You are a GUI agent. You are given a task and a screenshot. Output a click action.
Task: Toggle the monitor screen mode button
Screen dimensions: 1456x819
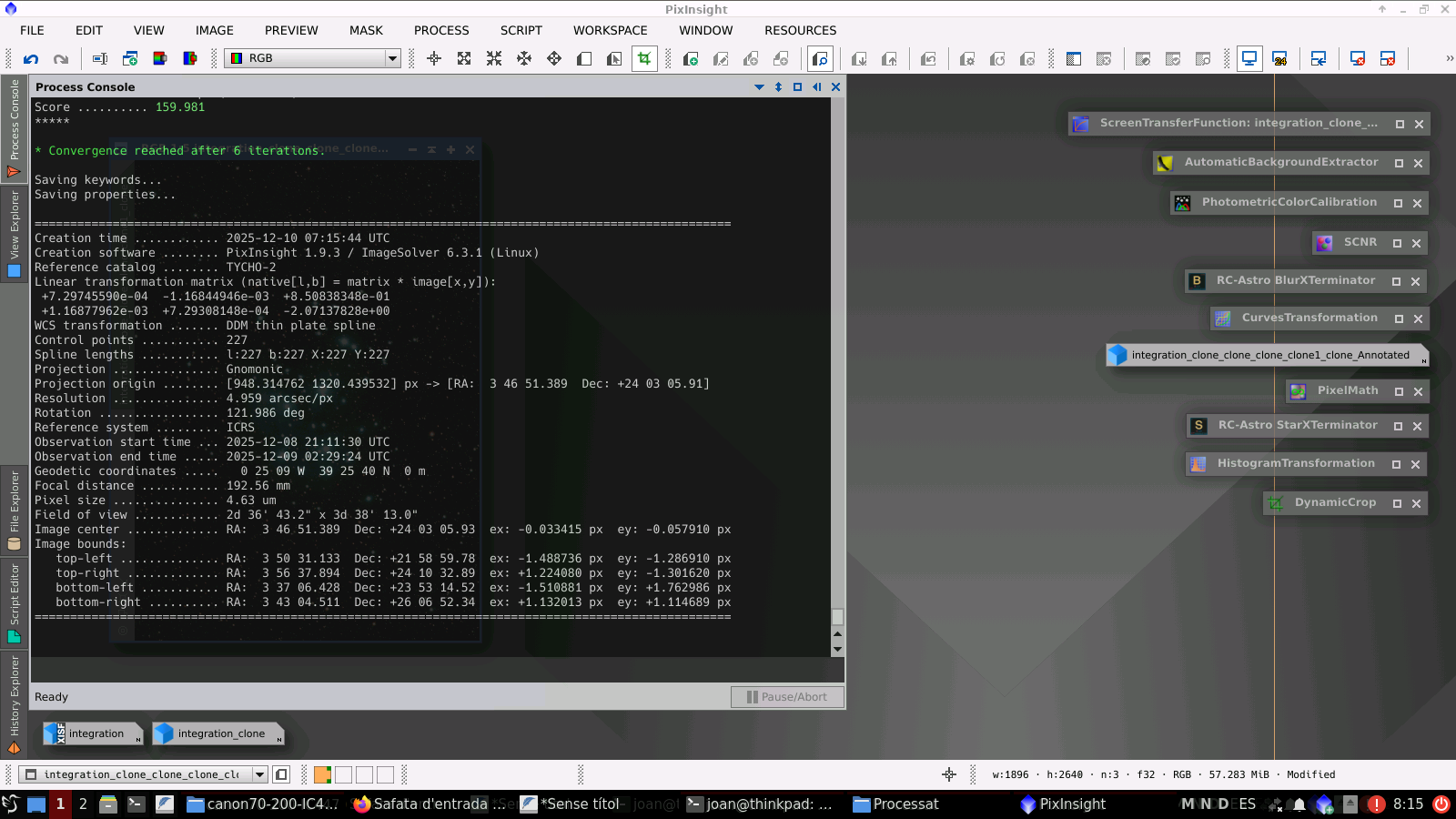(x=1249, y=59)
